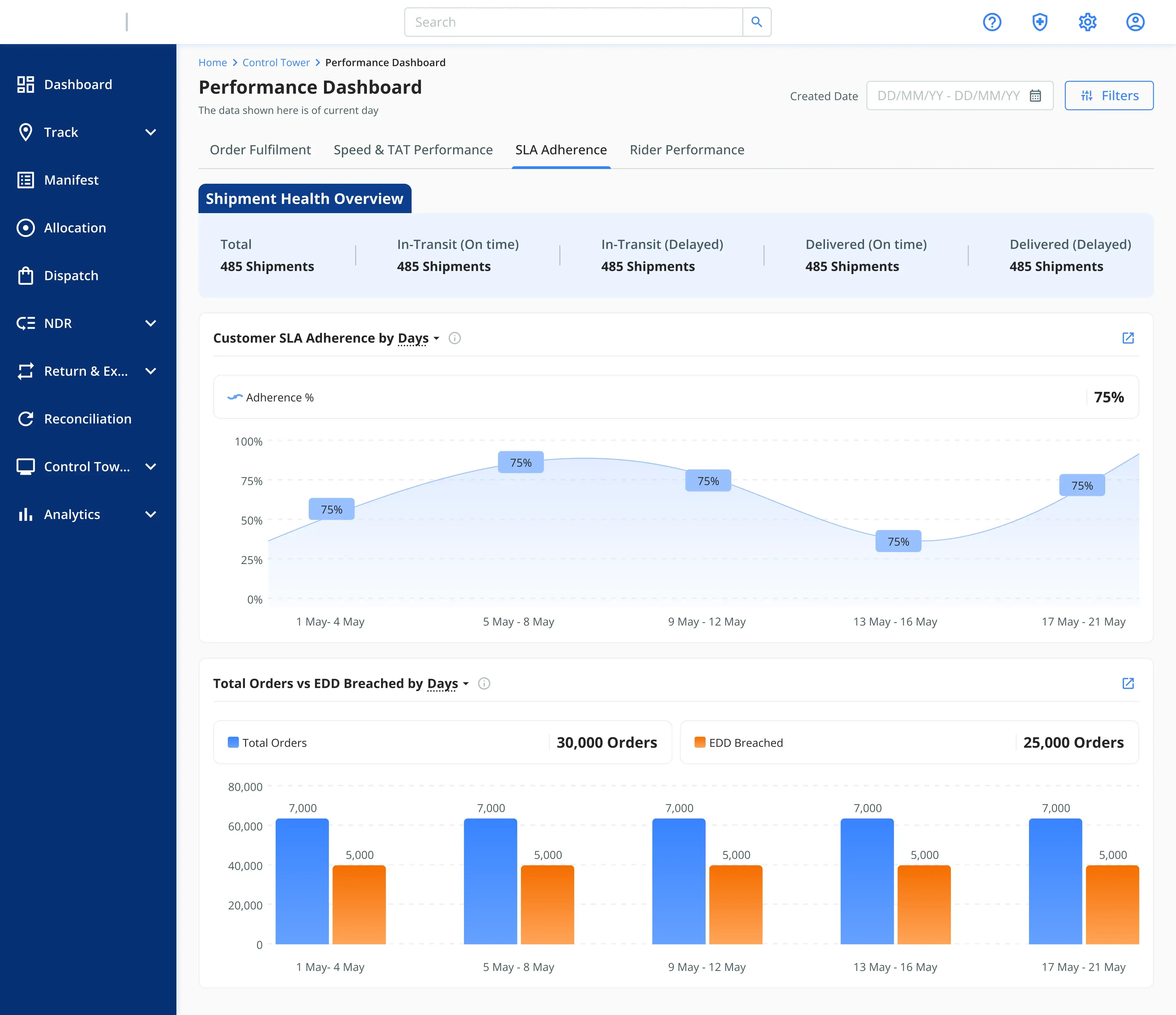
Task: Open the shield security icon
Action: point(1039,22)
